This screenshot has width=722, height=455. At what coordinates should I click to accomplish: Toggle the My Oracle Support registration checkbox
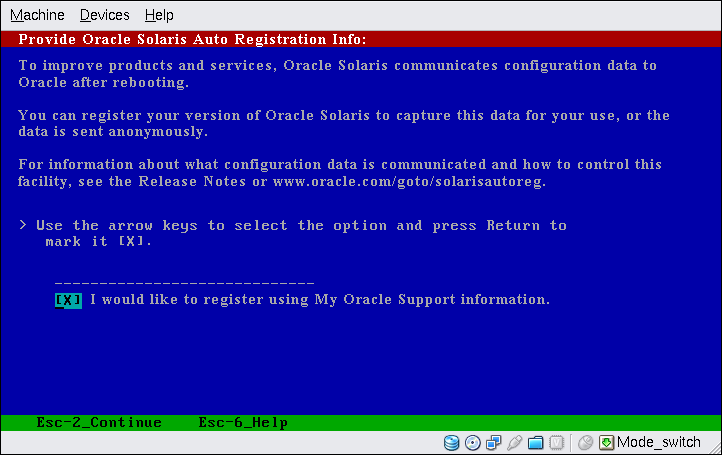68,300
